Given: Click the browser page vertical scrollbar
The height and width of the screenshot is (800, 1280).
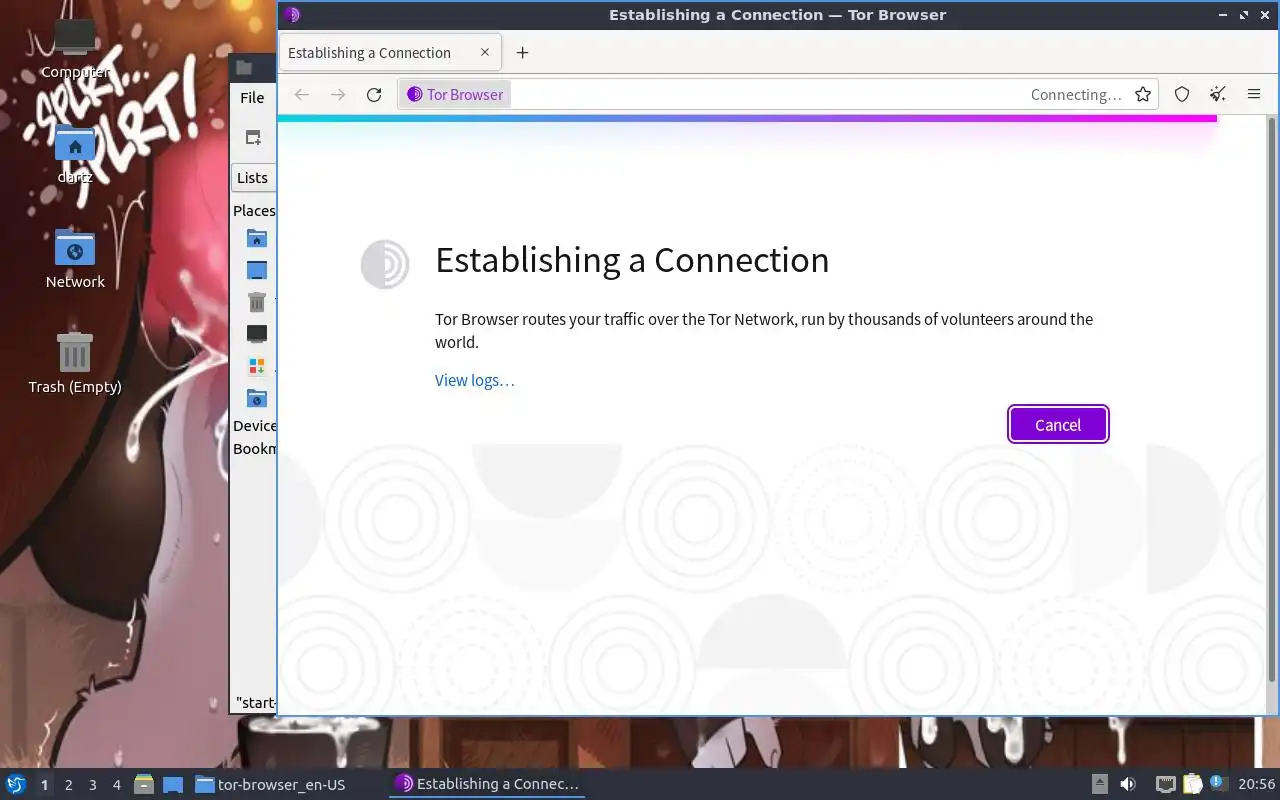Looking at the screenshot, I should [1272, 400].
